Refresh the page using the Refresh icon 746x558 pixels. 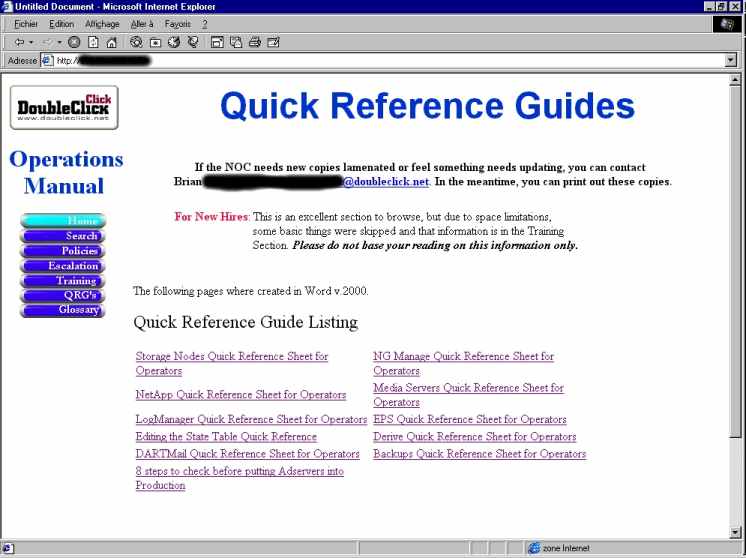[x=93, y=42]
